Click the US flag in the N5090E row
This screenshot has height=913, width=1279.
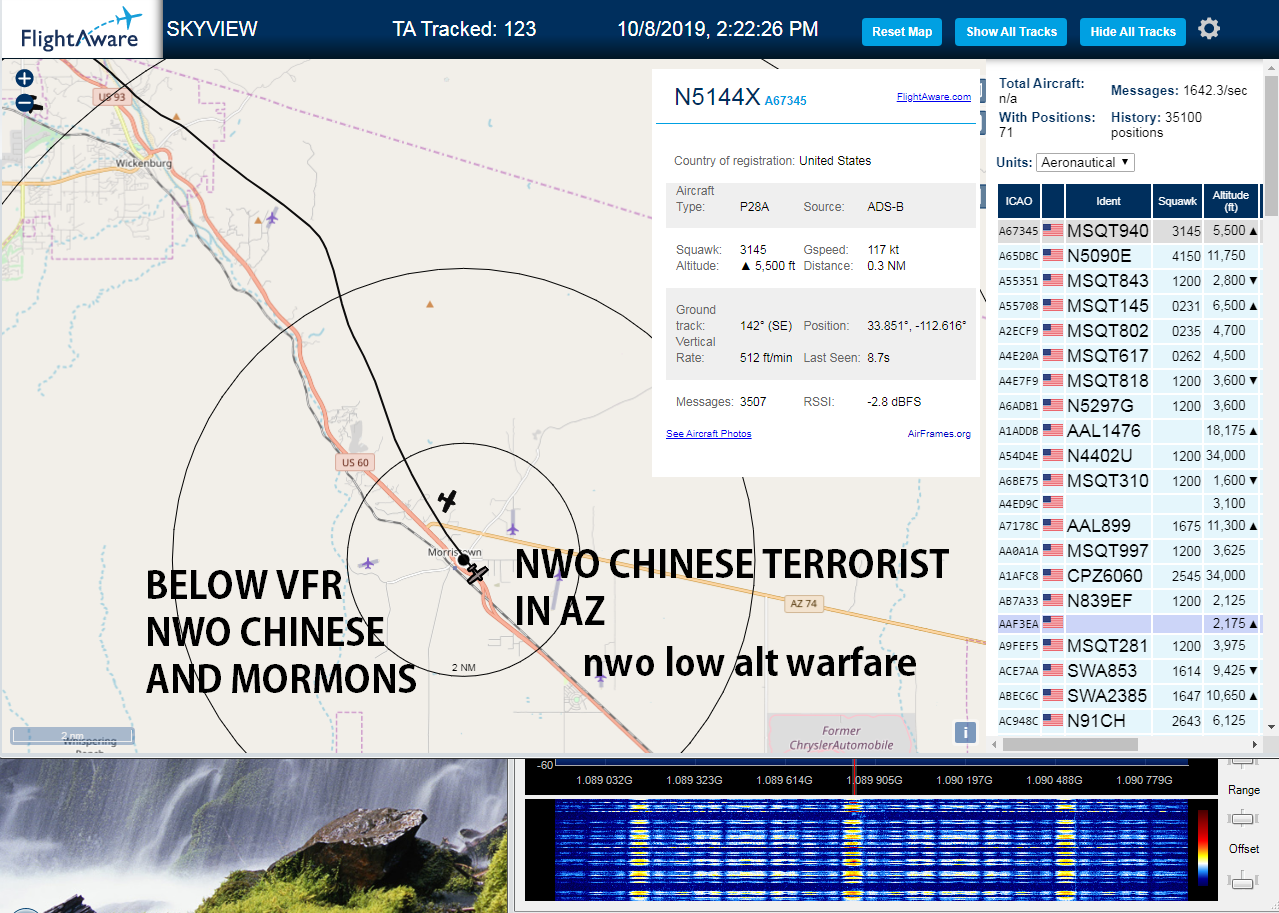1052,256
